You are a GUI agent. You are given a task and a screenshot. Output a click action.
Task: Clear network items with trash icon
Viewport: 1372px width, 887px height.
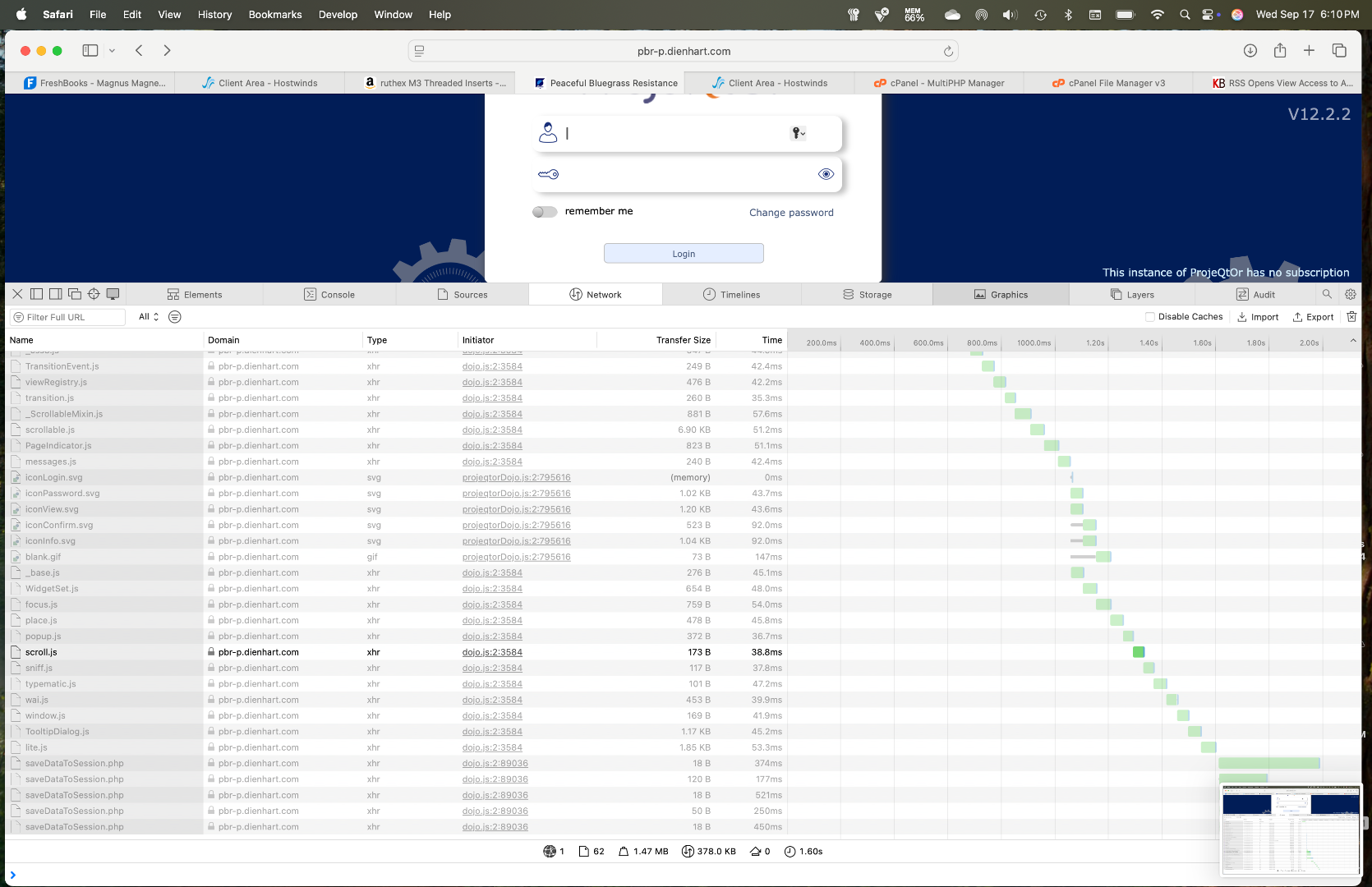click(x=1351, y=317)
